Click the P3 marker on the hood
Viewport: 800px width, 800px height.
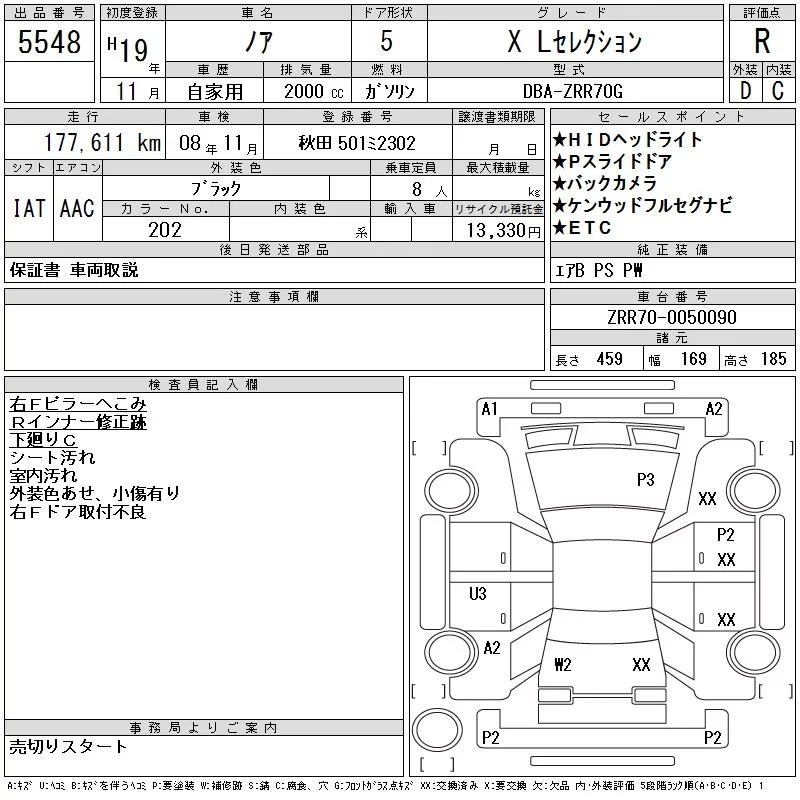click(645, 480)
